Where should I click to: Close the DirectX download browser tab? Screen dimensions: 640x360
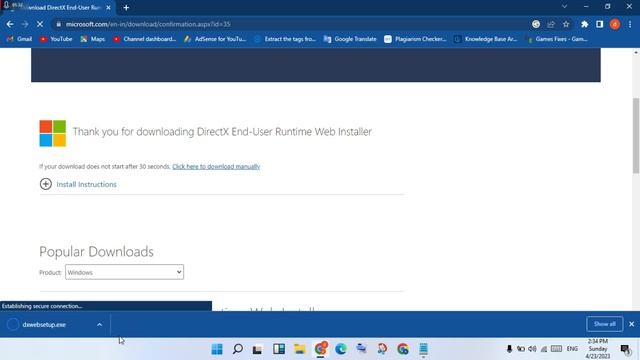(108, 8)
